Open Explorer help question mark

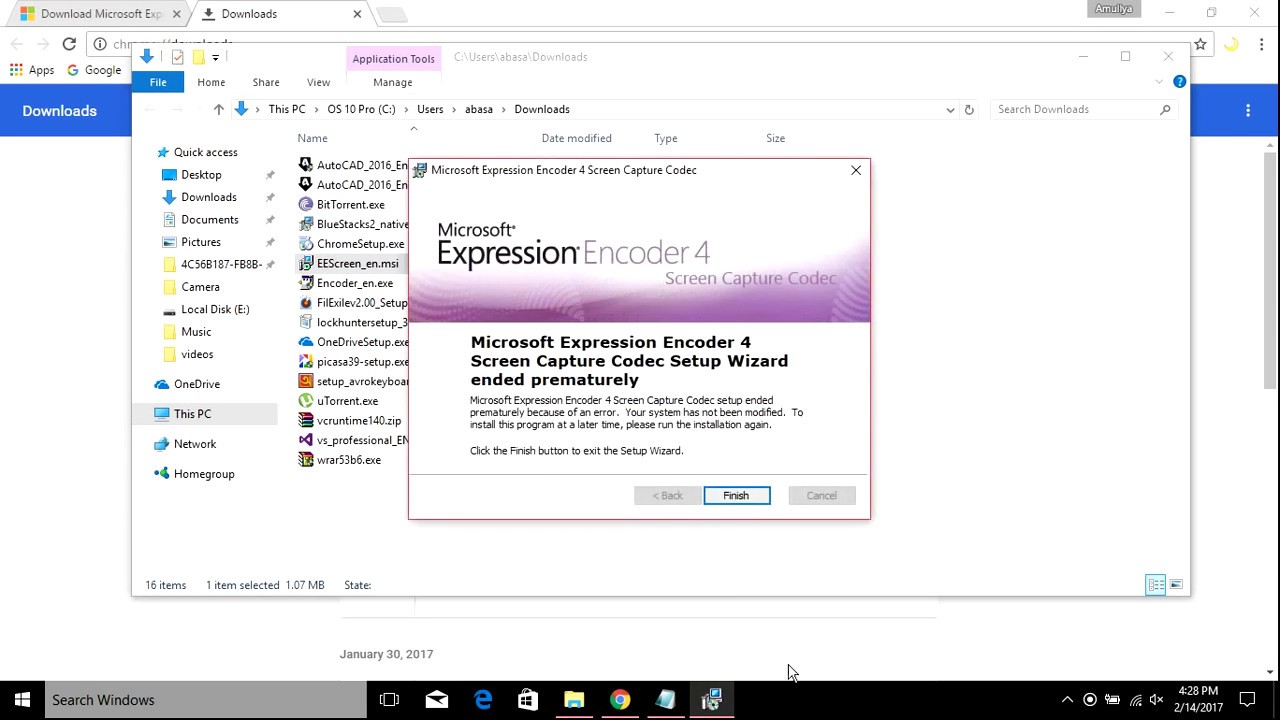[1180, 82]
